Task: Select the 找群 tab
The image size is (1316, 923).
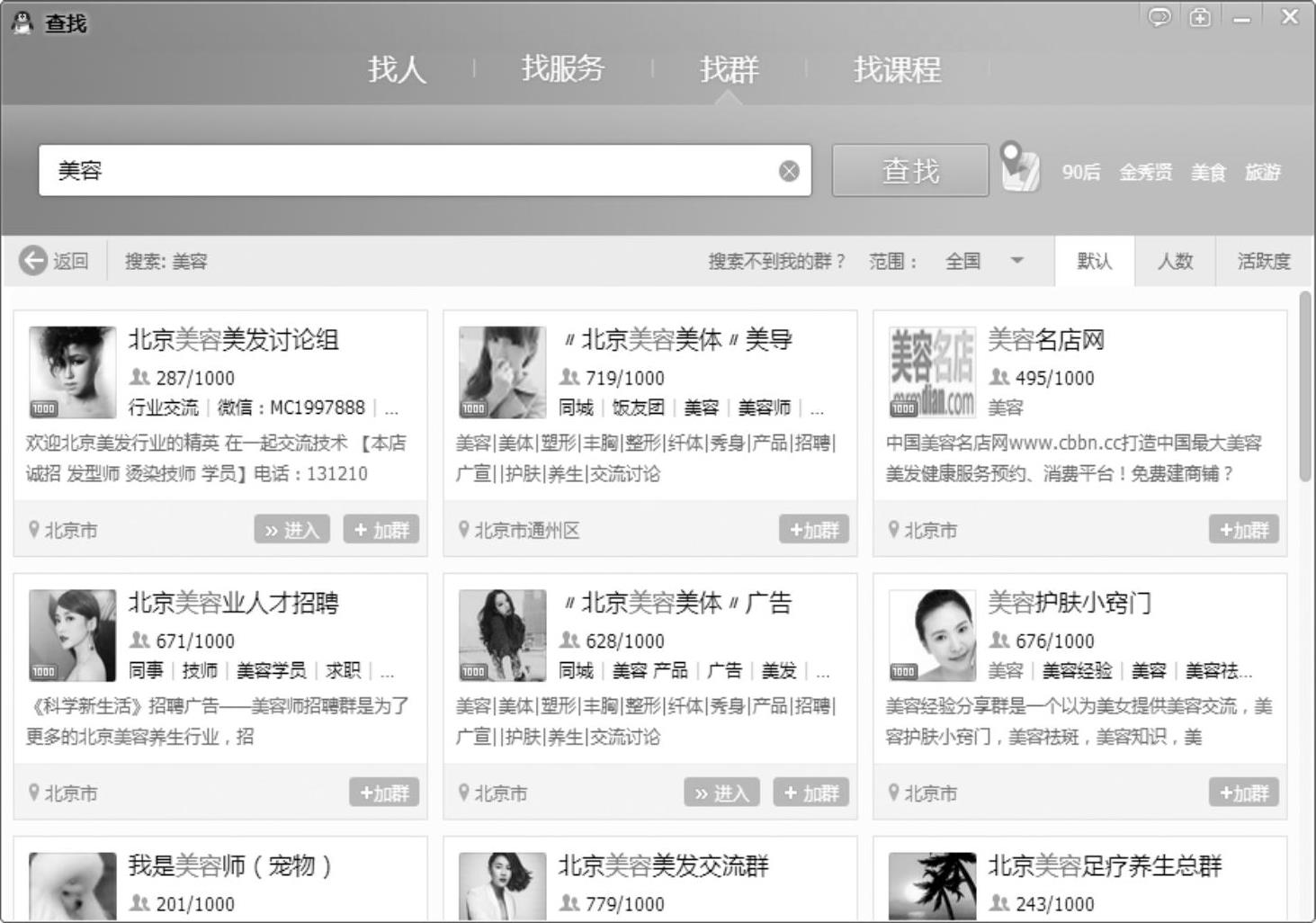Action: (x=730, y=69)
